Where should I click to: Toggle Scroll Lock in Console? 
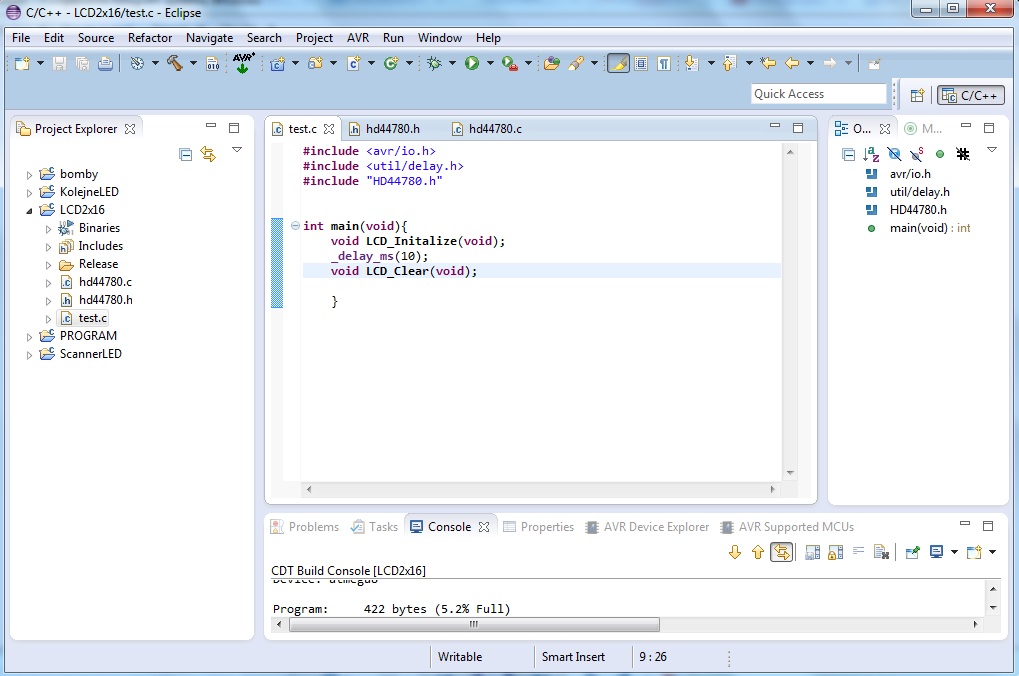[836, 552]
